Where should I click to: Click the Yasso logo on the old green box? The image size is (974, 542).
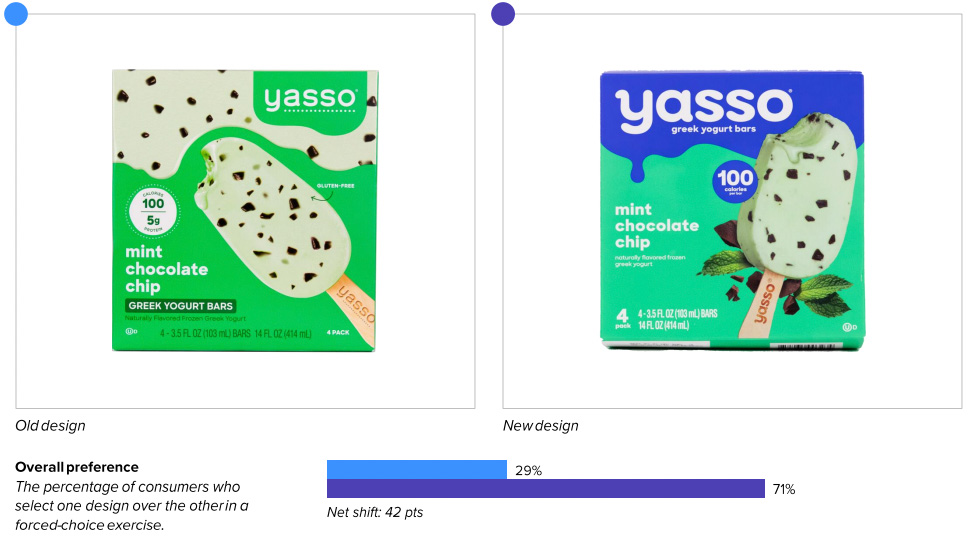coord(310,99)
